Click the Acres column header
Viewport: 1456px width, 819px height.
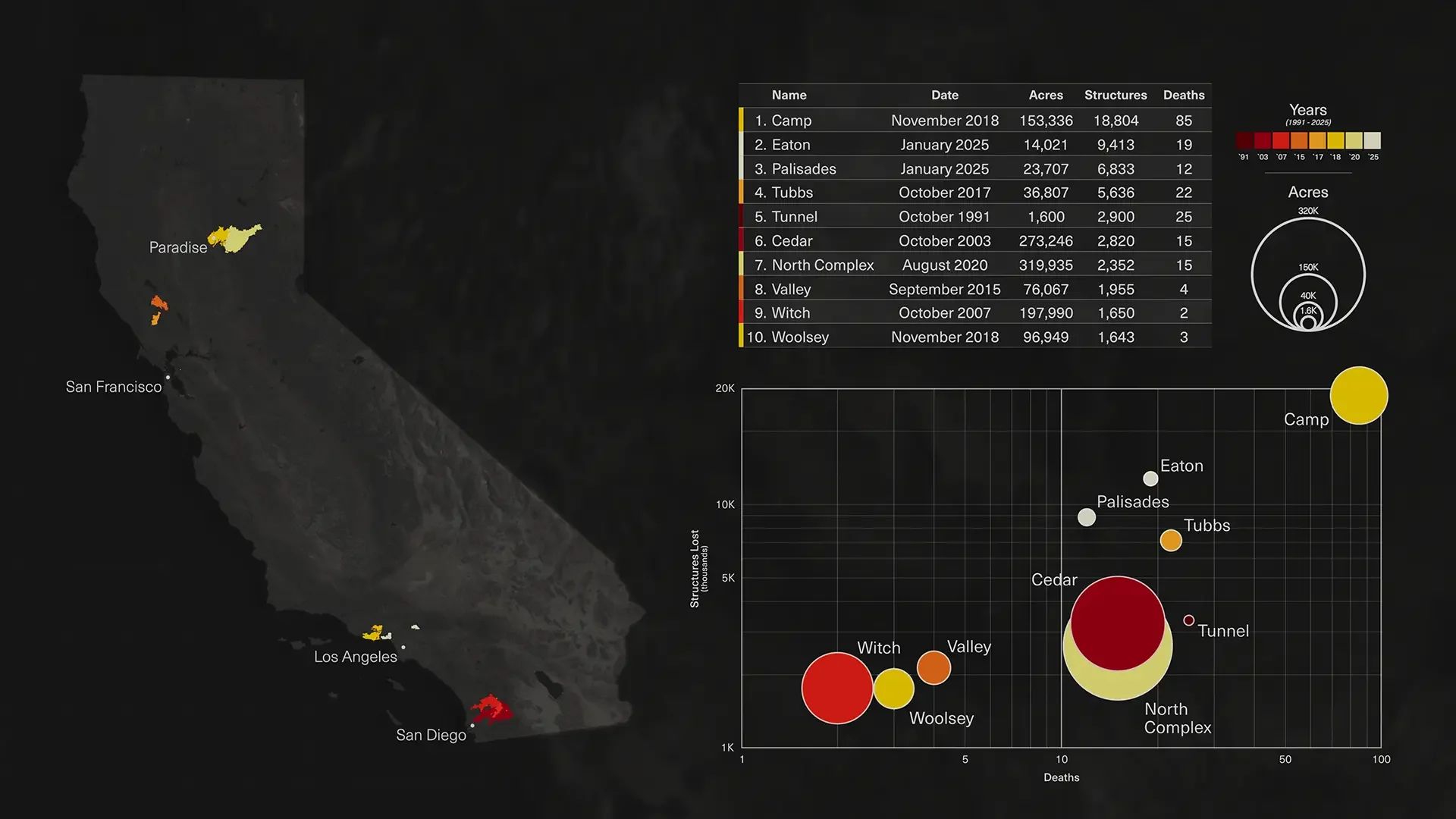click(1046, 95)
